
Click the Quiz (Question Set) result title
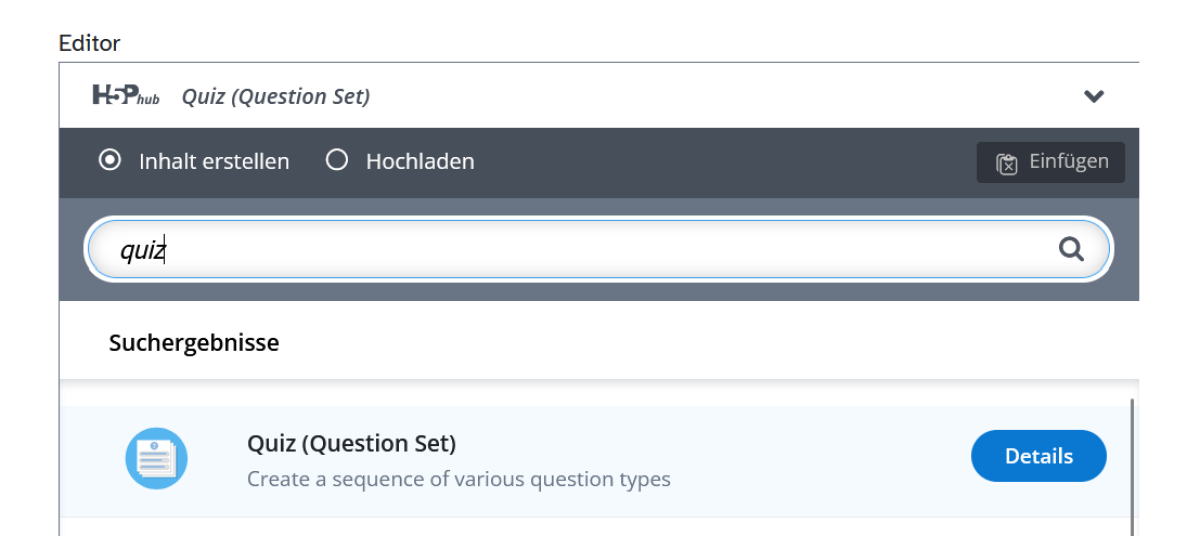pyautogui.click(x=351, y=443)
